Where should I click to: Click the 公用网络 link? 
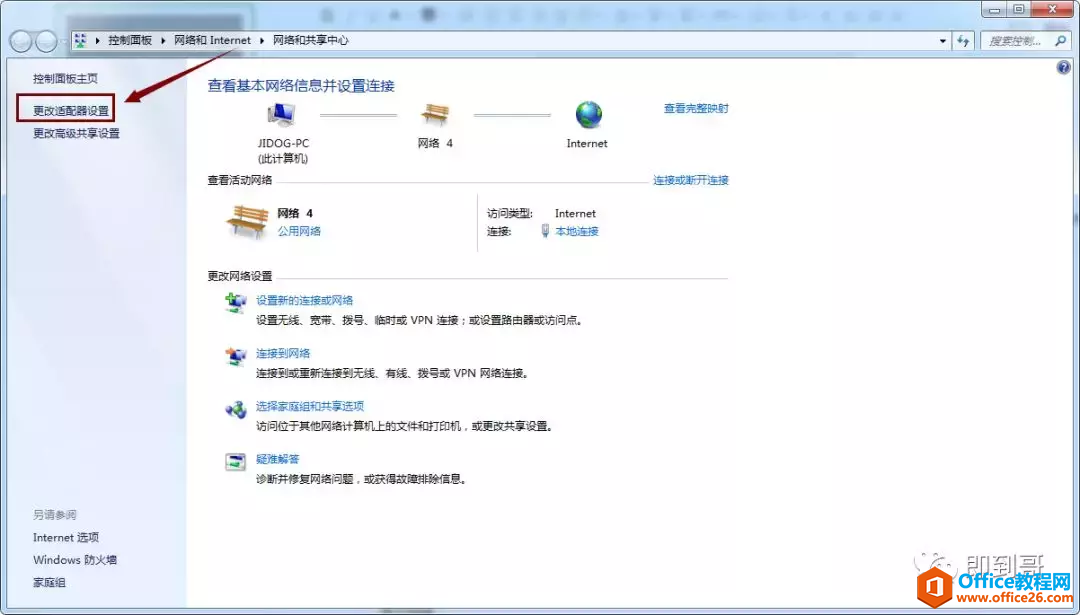[299, 231]
